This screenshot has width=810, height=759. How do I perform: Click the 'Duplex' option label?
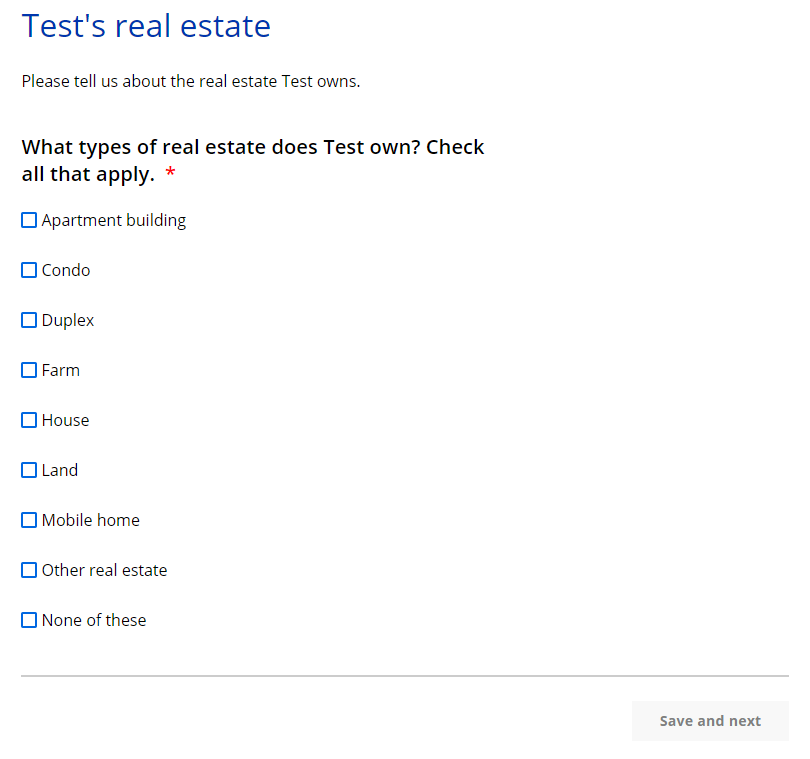pos(68,320)
